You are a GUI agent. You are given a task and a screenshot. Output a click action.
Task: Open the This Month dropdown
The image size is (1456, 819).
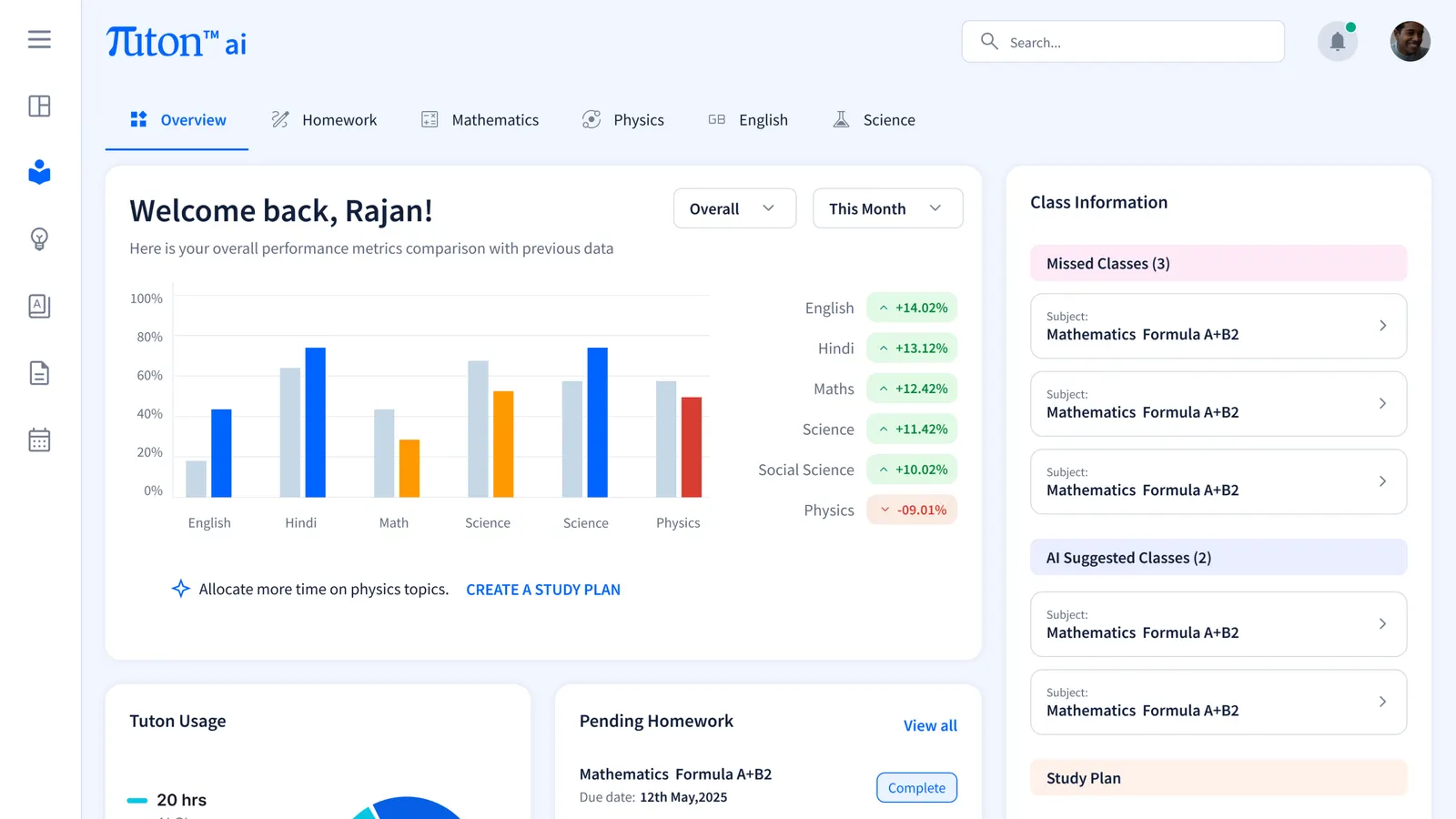pos(887,208)
